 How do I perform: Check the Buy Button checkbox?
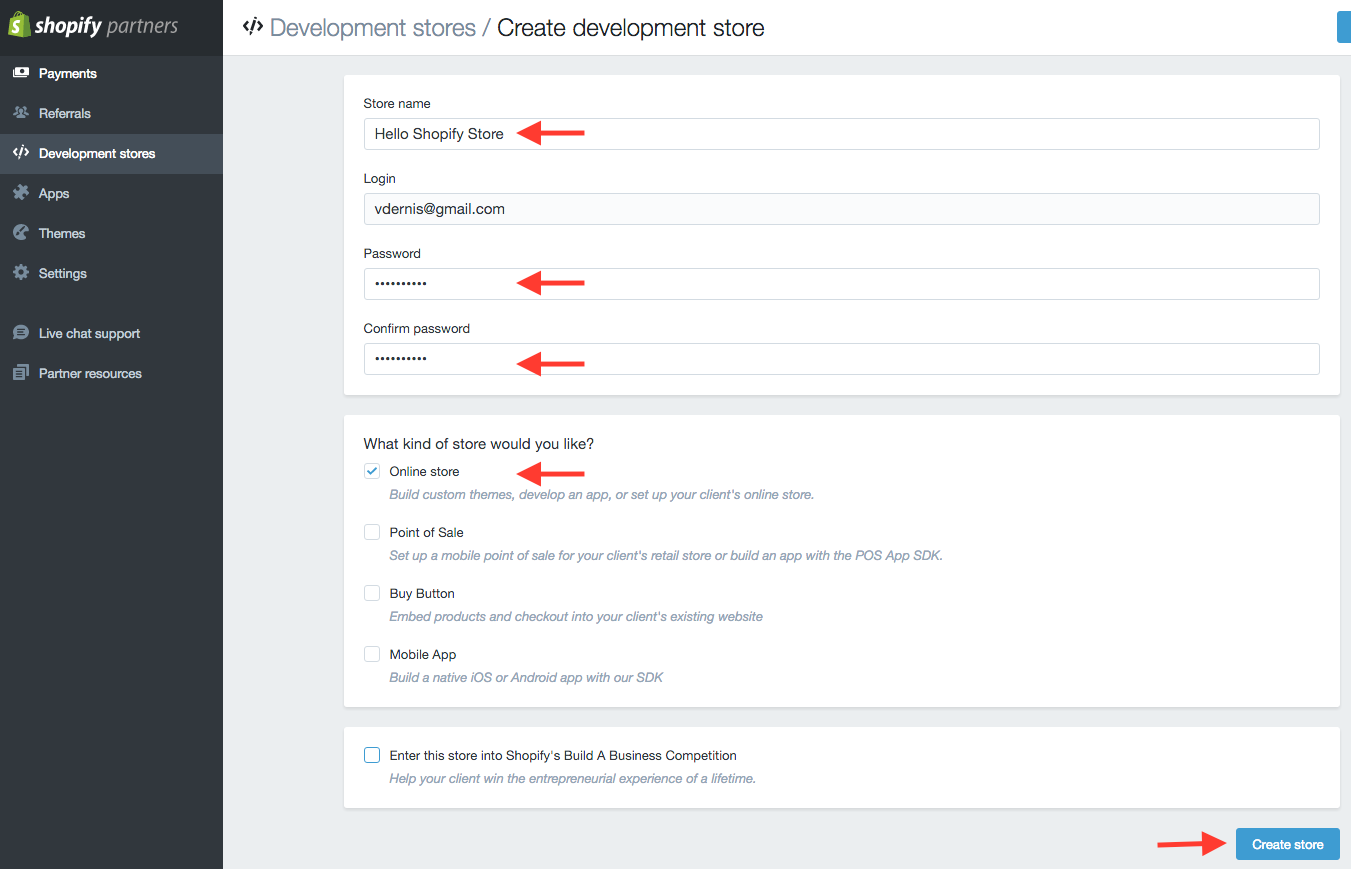pos(372,593)
